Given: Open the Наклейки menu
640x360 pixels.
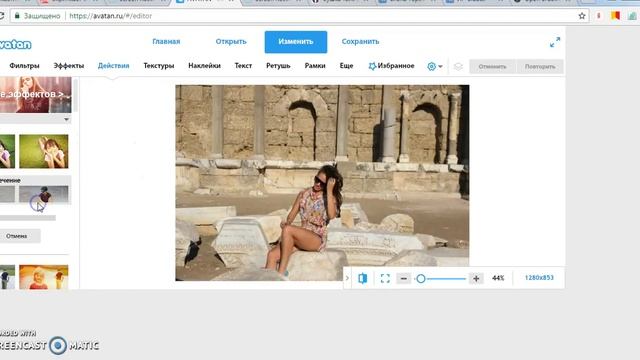Looking at the screenshot, I should click(204, 66).
